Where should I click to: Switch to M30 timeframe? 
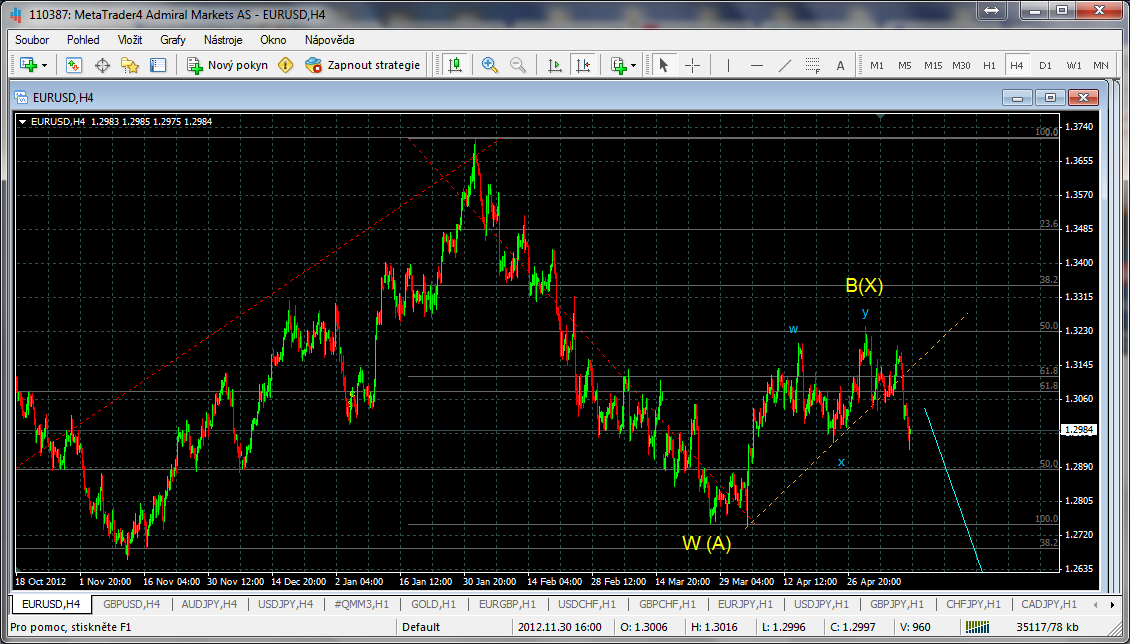click(x=961, y=66)
